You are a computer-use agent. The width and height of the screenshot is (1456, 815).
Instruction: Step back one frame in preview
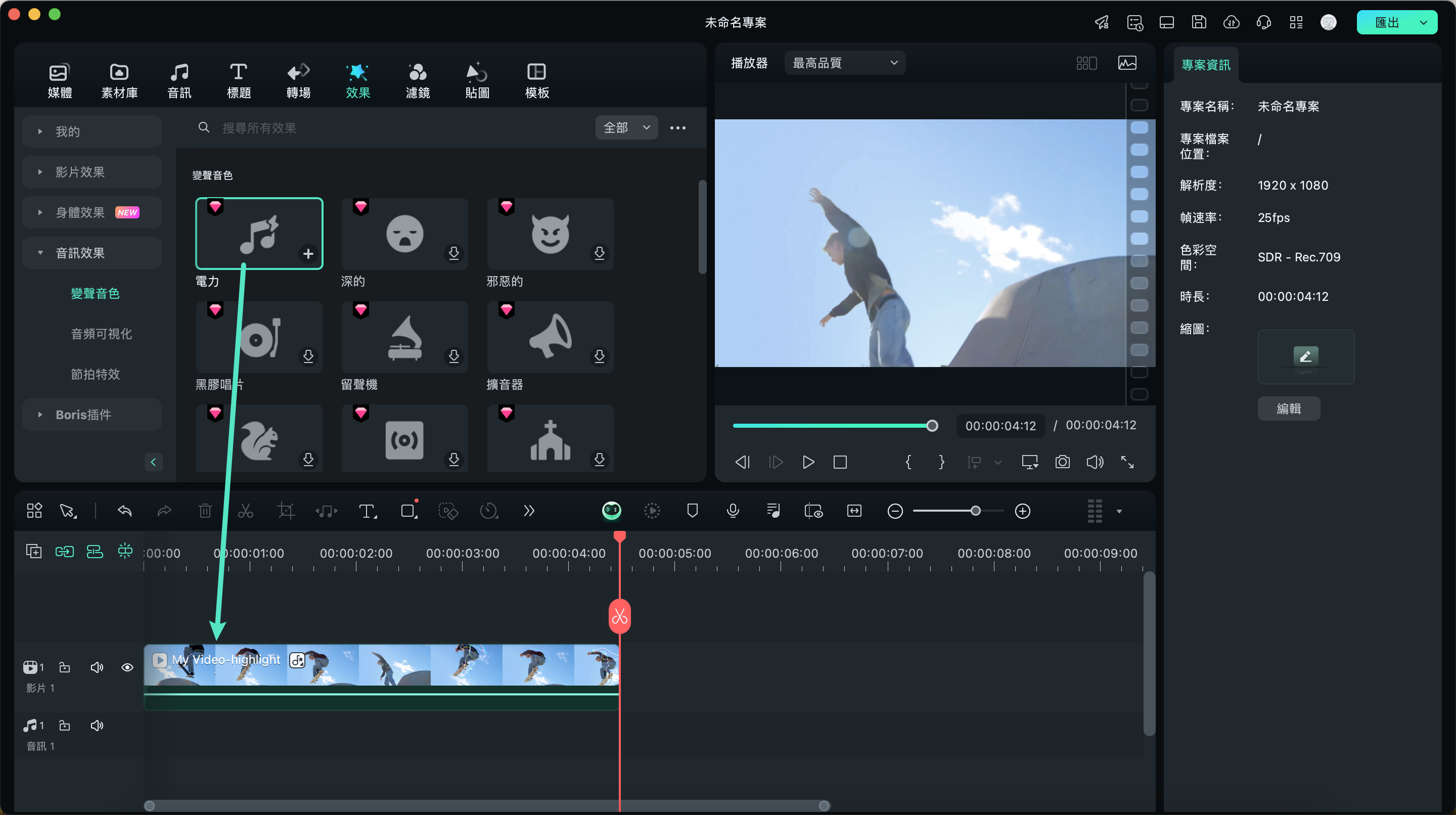pos(742,462)
